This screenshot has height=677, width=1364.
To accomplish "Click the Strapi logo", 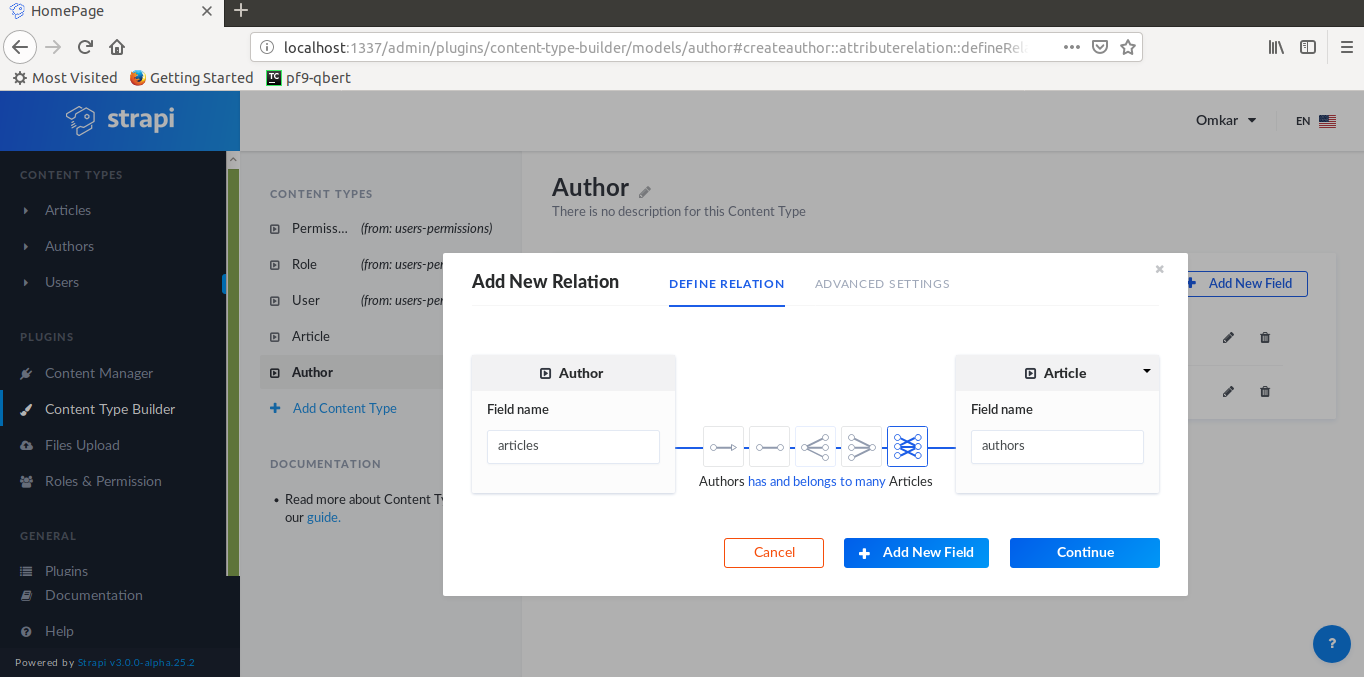I will pyautogui.click(x=119, y=120).
